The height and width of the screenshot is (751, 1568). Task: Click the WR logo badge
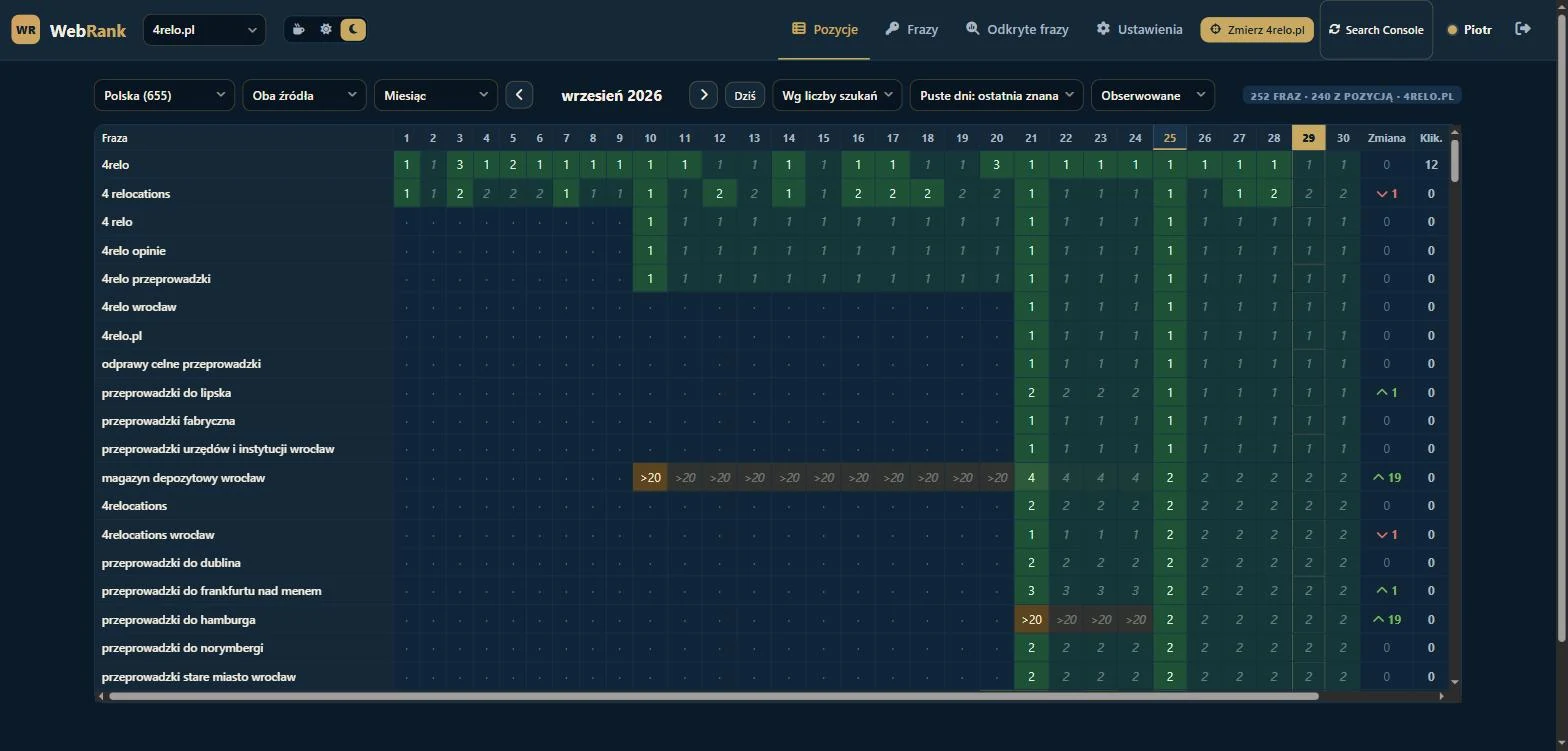click(x=26, y=30)
